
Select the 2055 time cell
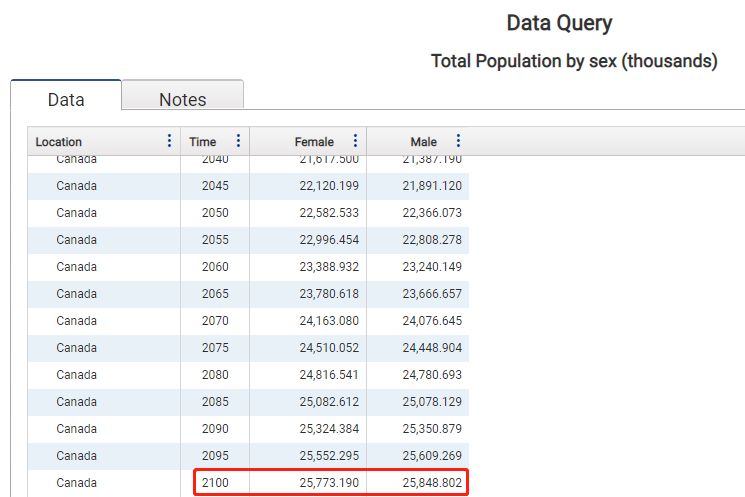(215, 240)
